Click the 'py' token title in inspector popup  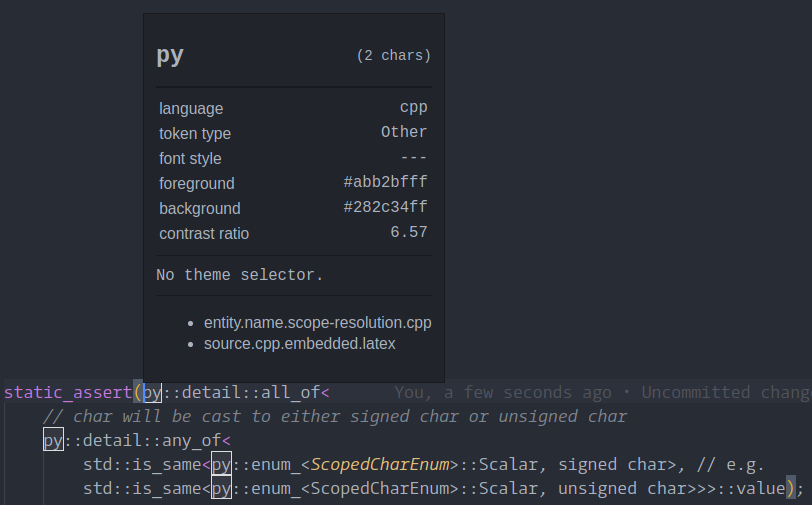pos(170,55)
